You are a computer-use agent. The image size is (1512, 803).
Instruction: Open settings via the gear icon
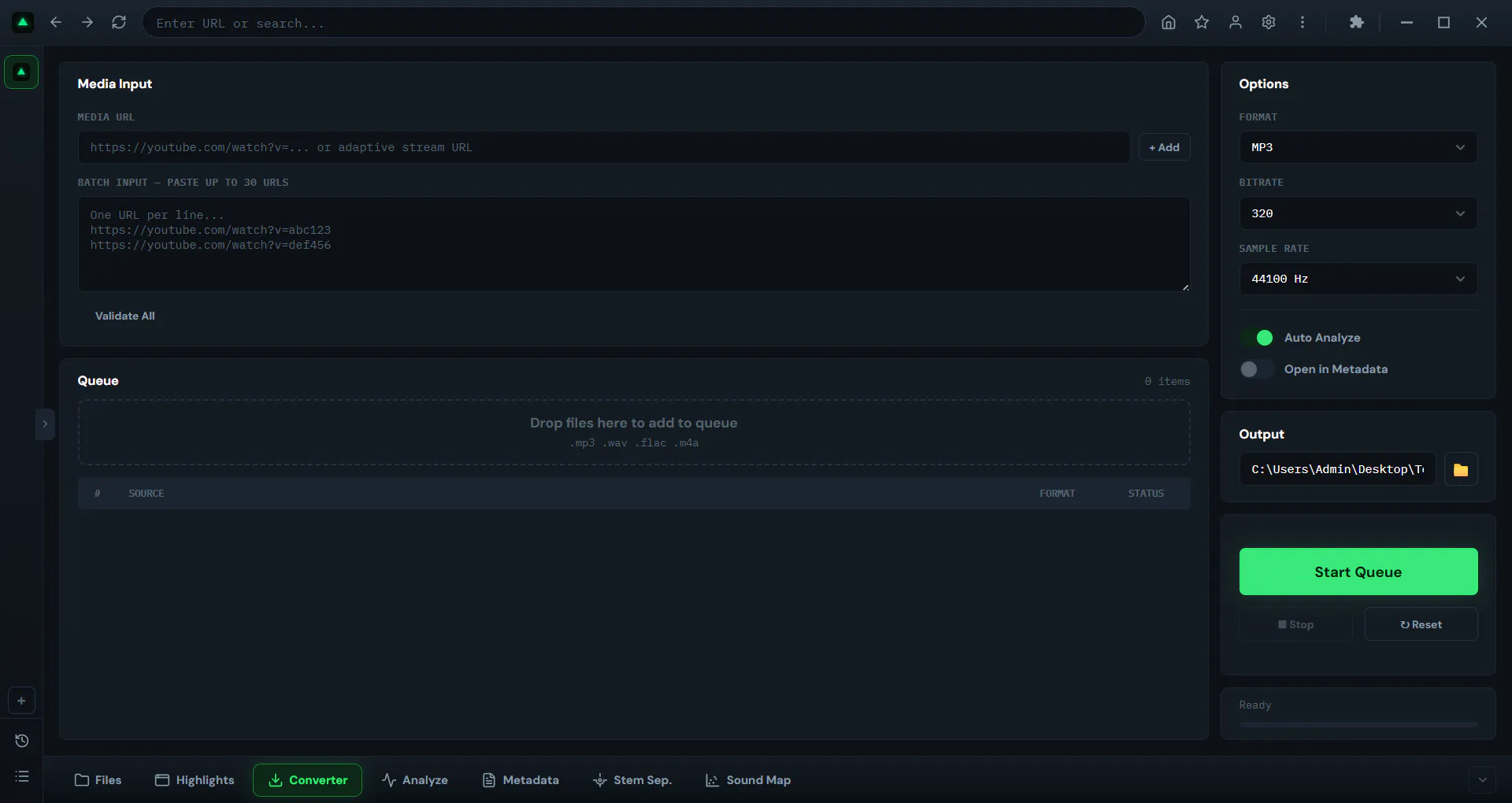coord(1269,22)
